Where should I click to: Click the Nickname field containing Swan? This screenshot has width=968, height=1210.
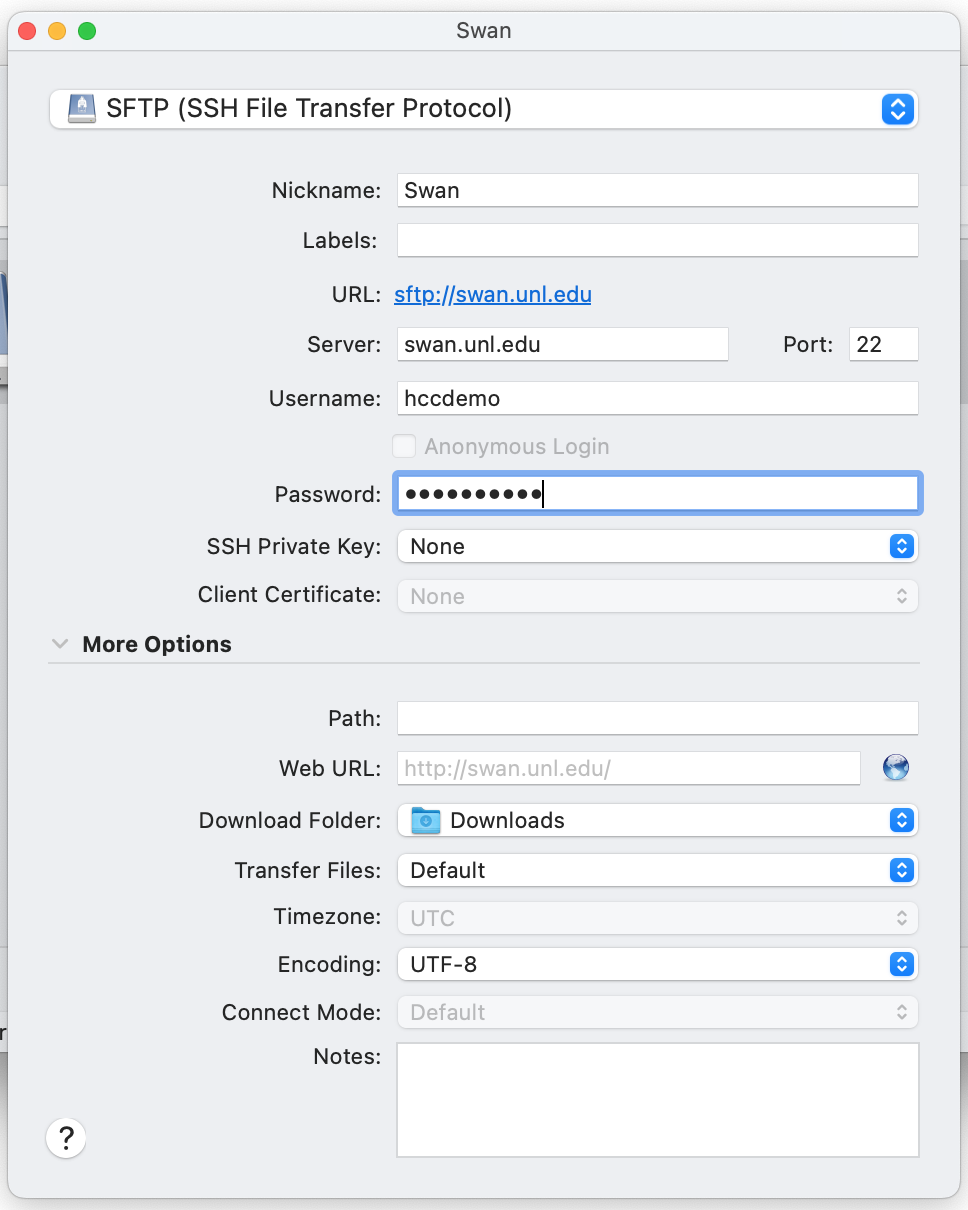click(x=656, y=190)
